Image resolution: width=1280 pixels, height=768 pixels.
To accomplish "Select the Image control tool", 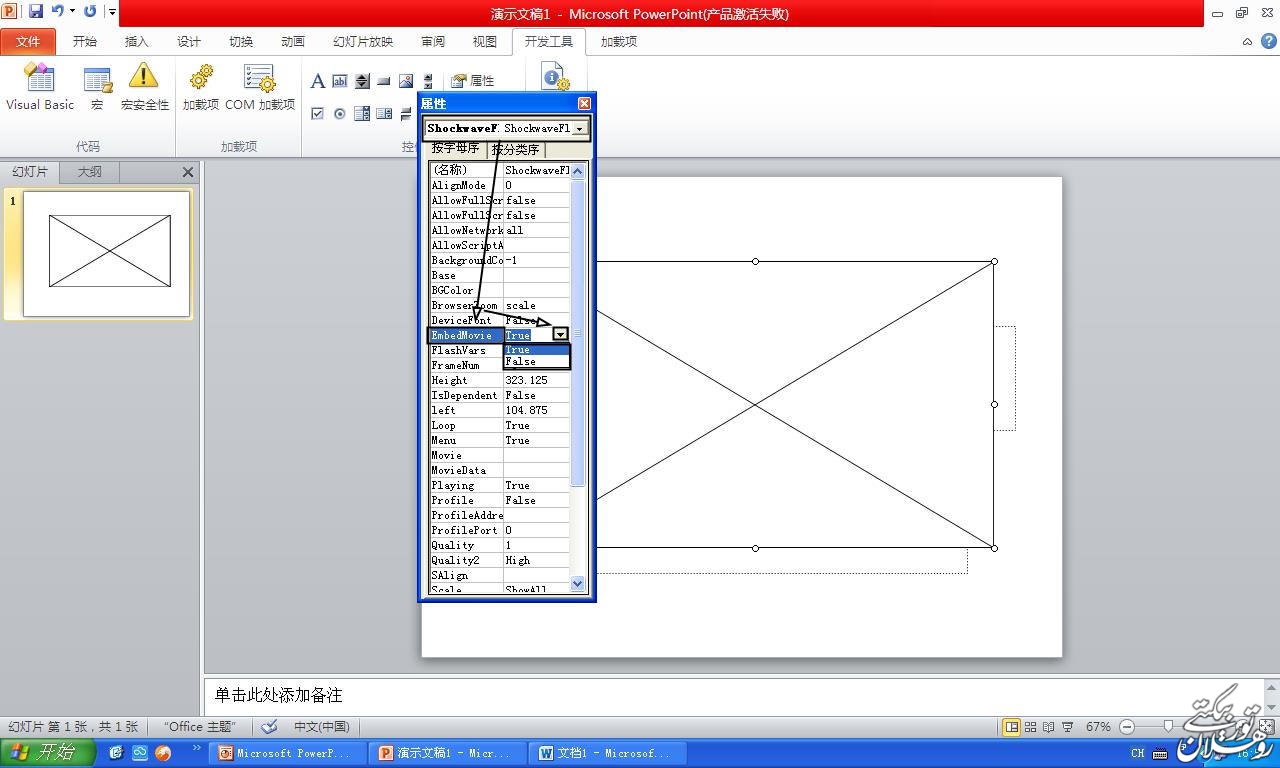I will (406, 81).
